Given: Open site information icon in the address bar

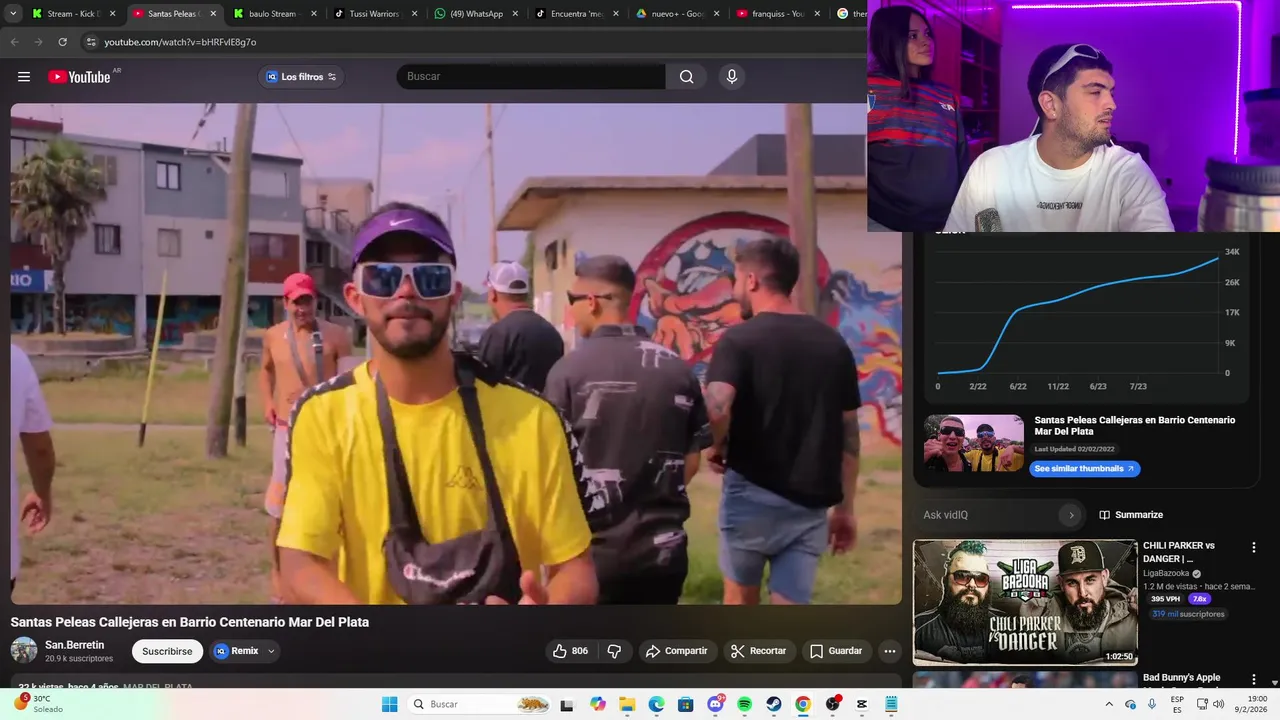Looking at the screenshot, I should point(91,42).
